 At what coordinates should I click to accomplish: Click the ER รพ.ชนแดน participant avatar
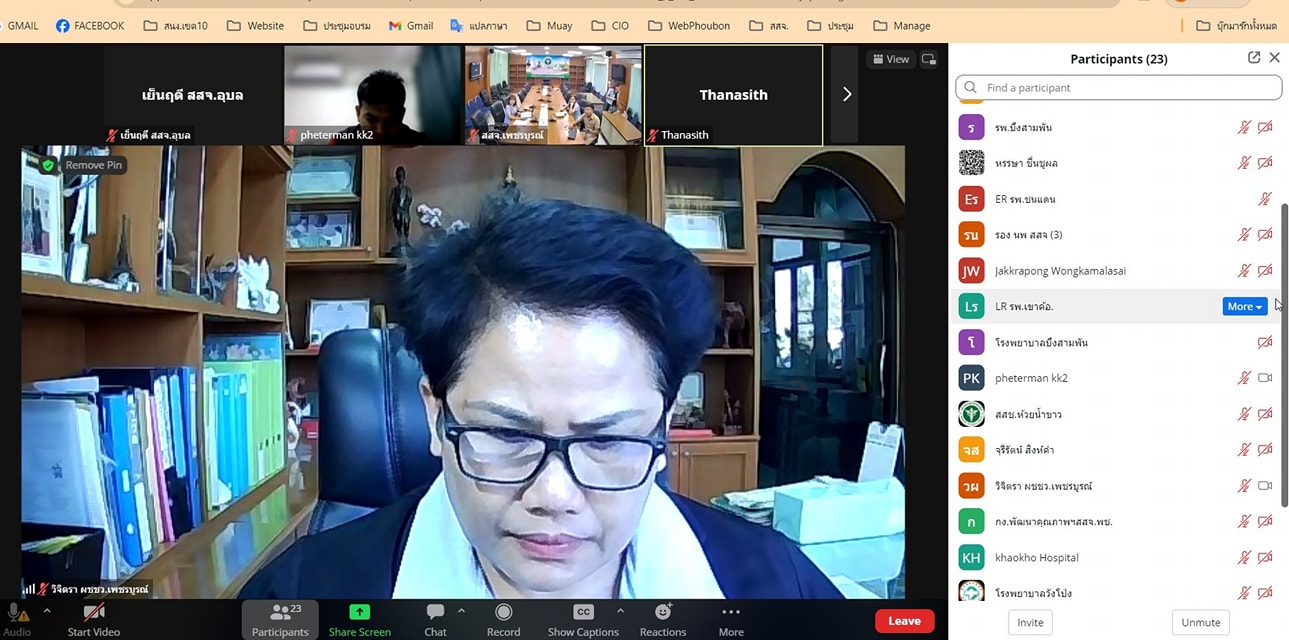(x=971, y=199)
